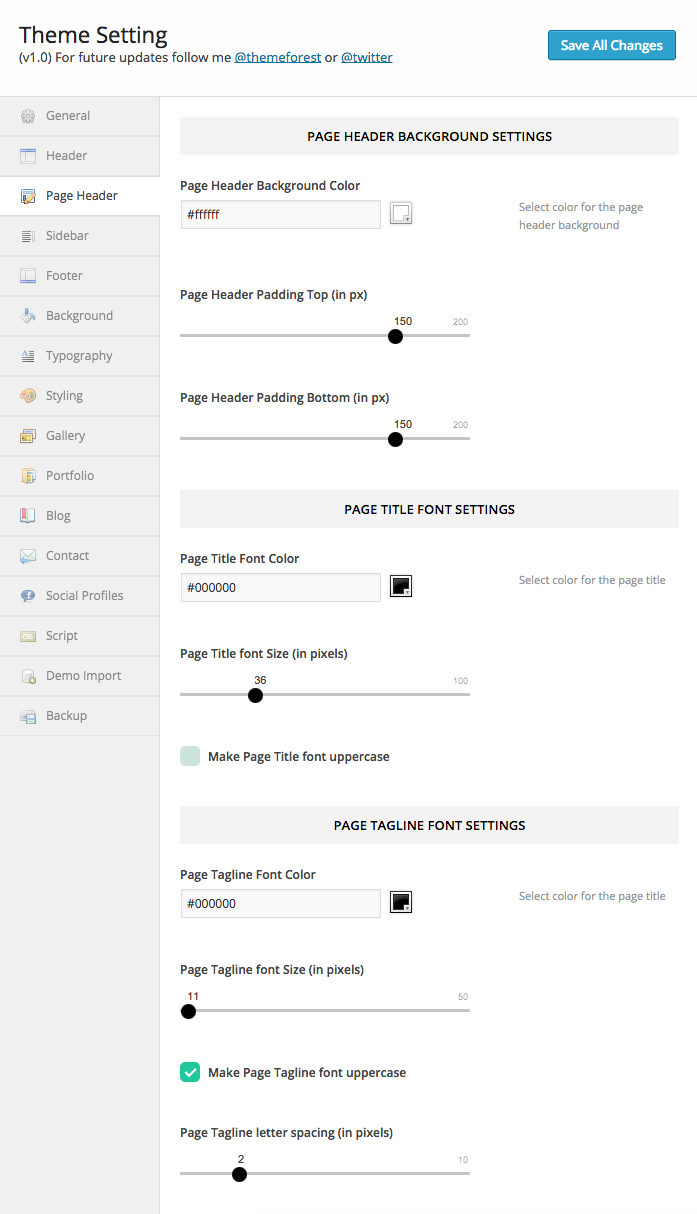This screenshot has width=697, height=1214.
Task: Click the Gallery images icon
Action: pyautogui.click(x=28, y=436)
